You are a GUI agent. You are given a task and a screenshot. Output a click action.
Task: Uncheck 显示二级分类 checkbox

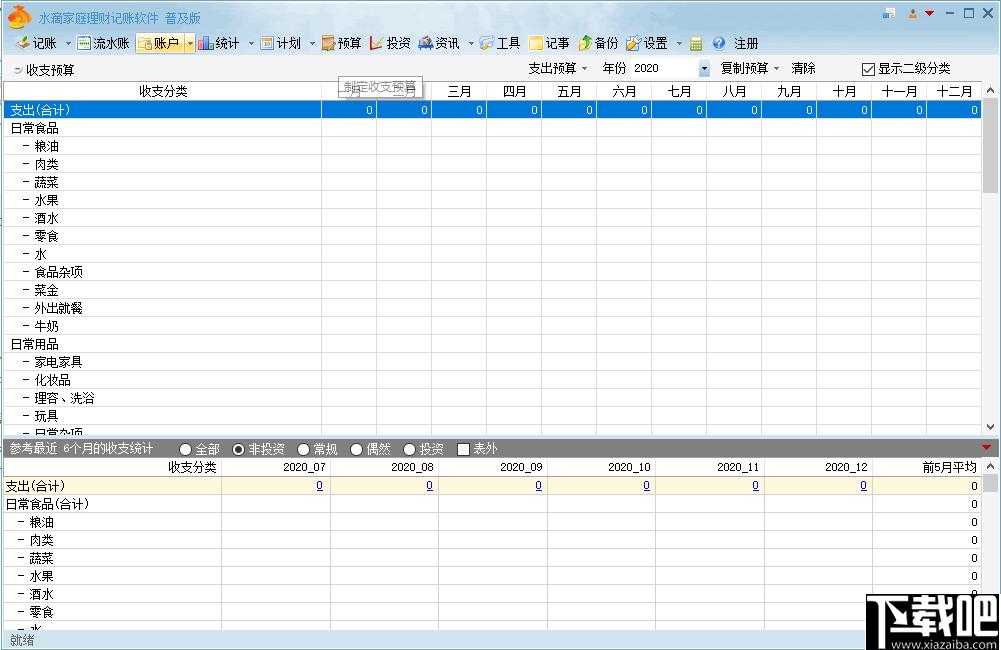coord(868,69)
